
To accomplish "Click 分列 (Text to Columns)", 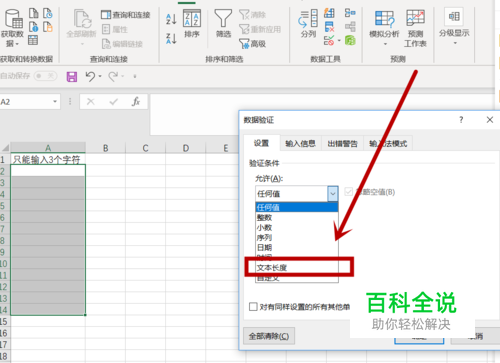I will (x=308, y=24).
